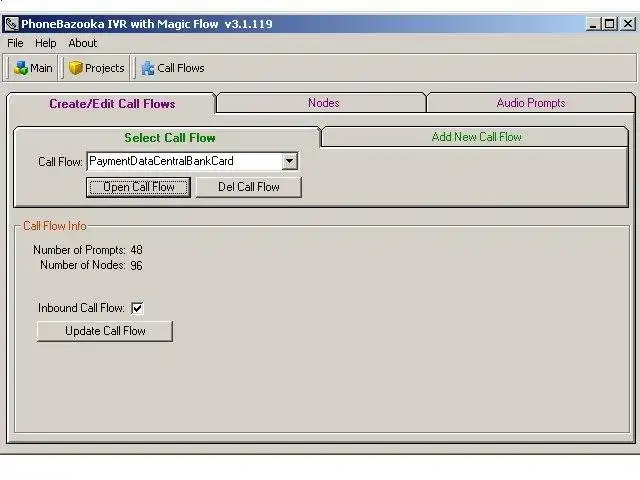Image resolution: width=640 pixels, height=480 pixels.
Task: Open the About menu
Action: click(x=82, y=43)
